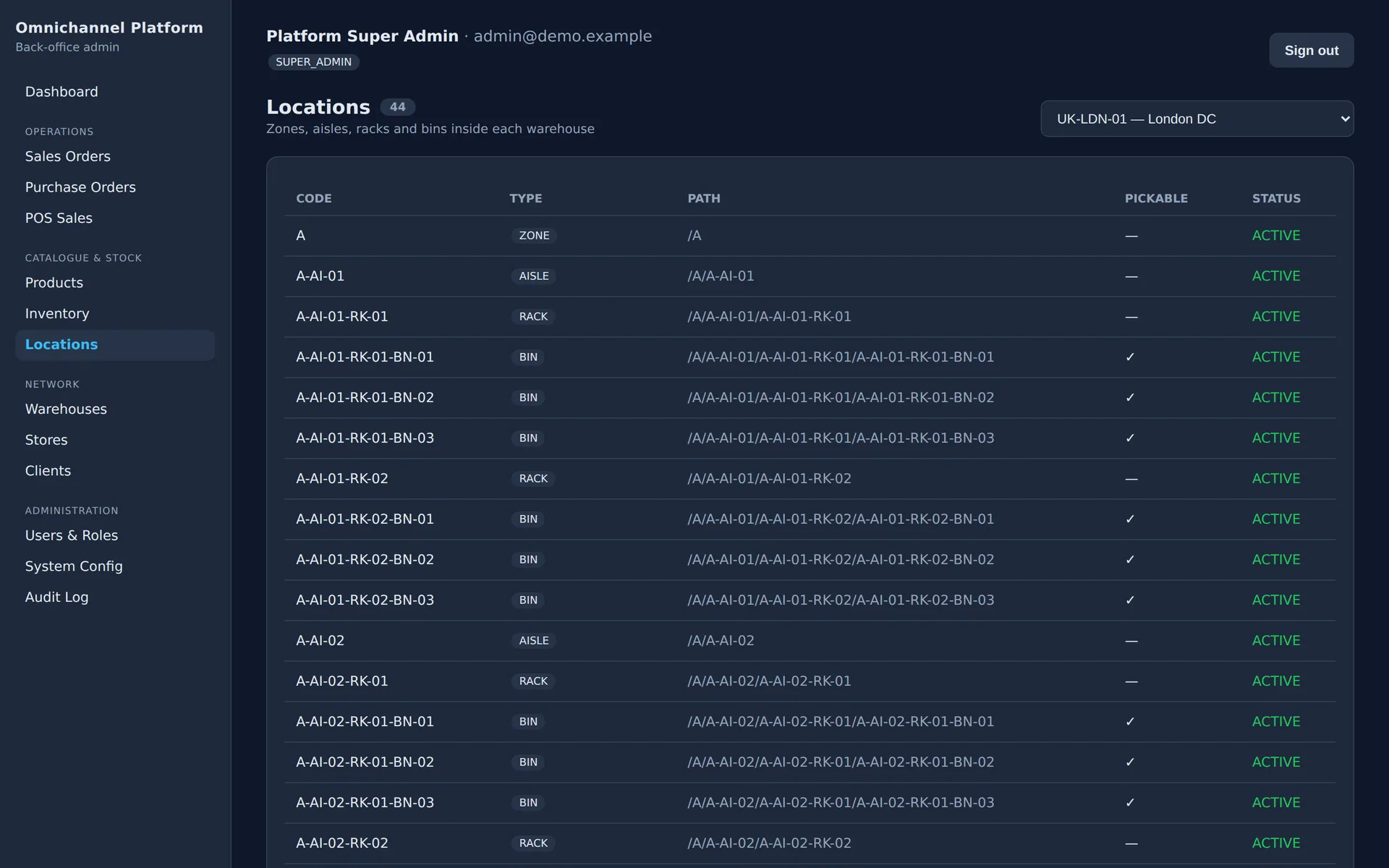View the Audit Log
Screen dimensions: 1389x868
point(115,597)
